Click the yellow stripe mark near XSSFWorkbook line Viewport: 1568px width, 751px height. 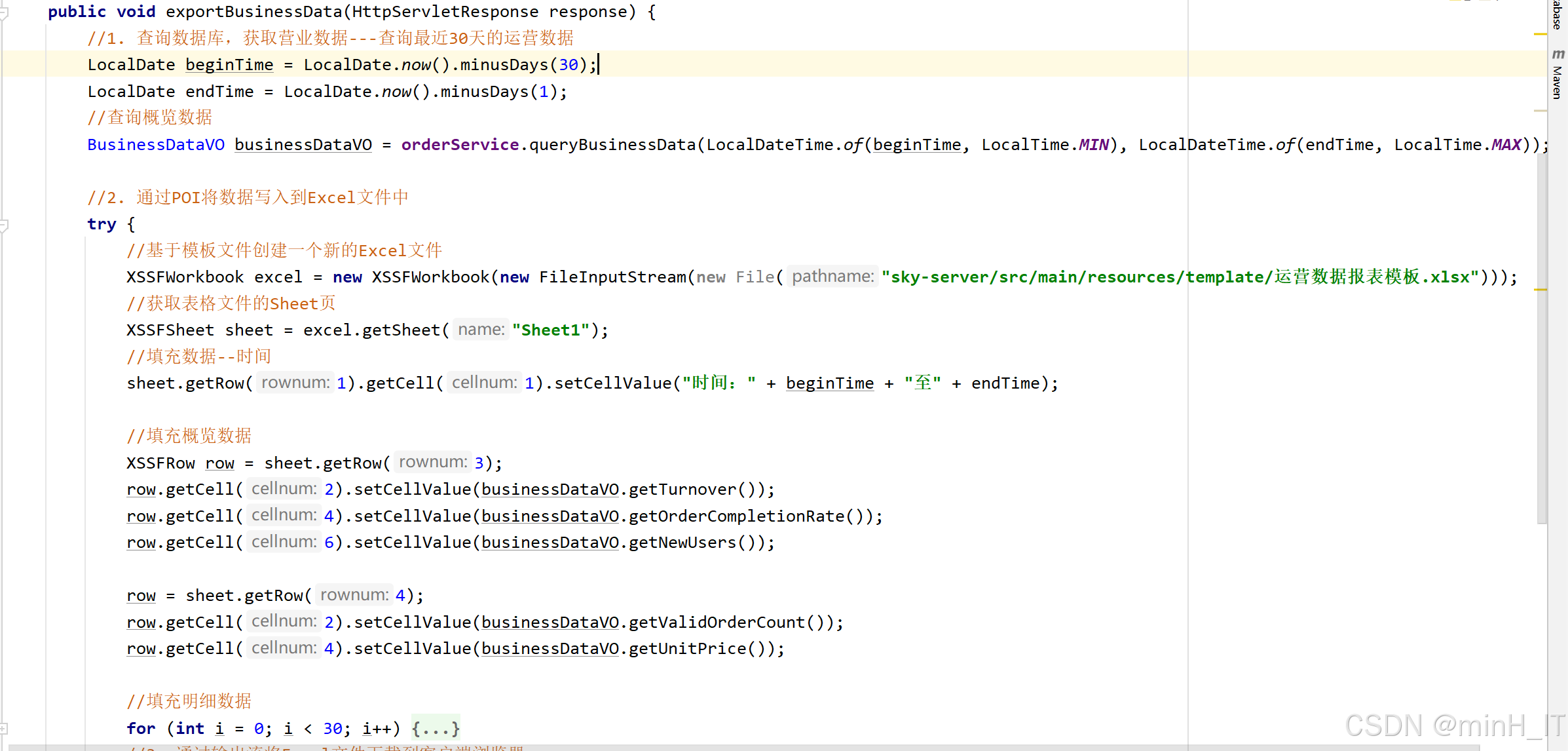(1540, 289)
